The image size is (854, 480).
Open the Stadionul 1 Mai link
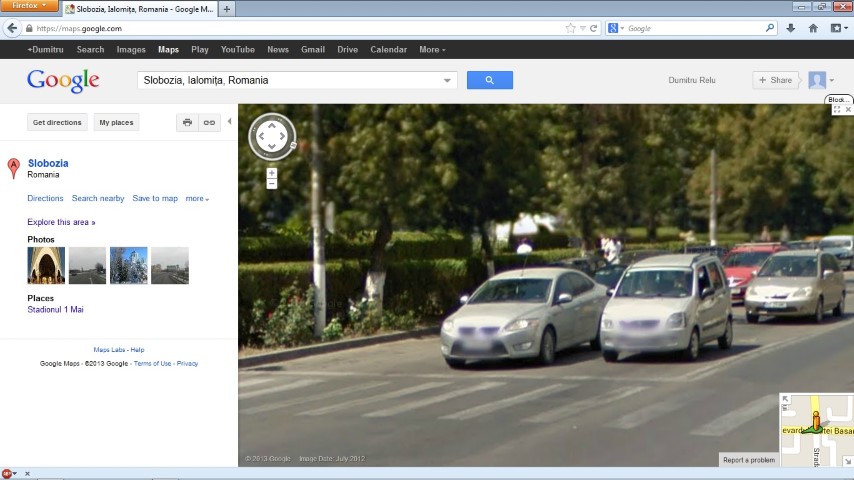pos(55,310)
